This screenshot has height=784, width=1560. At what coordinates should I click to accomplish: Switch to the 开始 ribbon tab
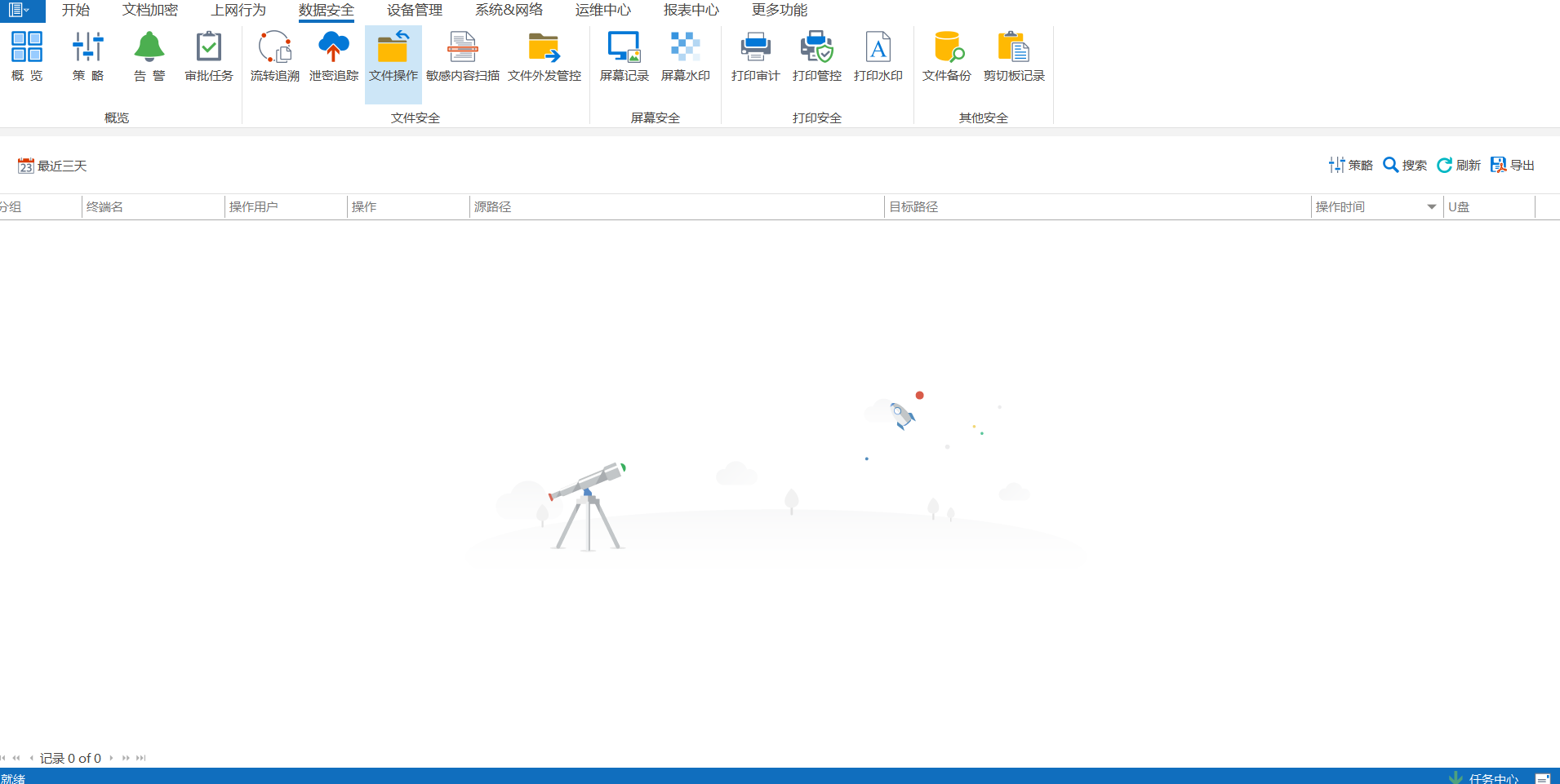76,11
